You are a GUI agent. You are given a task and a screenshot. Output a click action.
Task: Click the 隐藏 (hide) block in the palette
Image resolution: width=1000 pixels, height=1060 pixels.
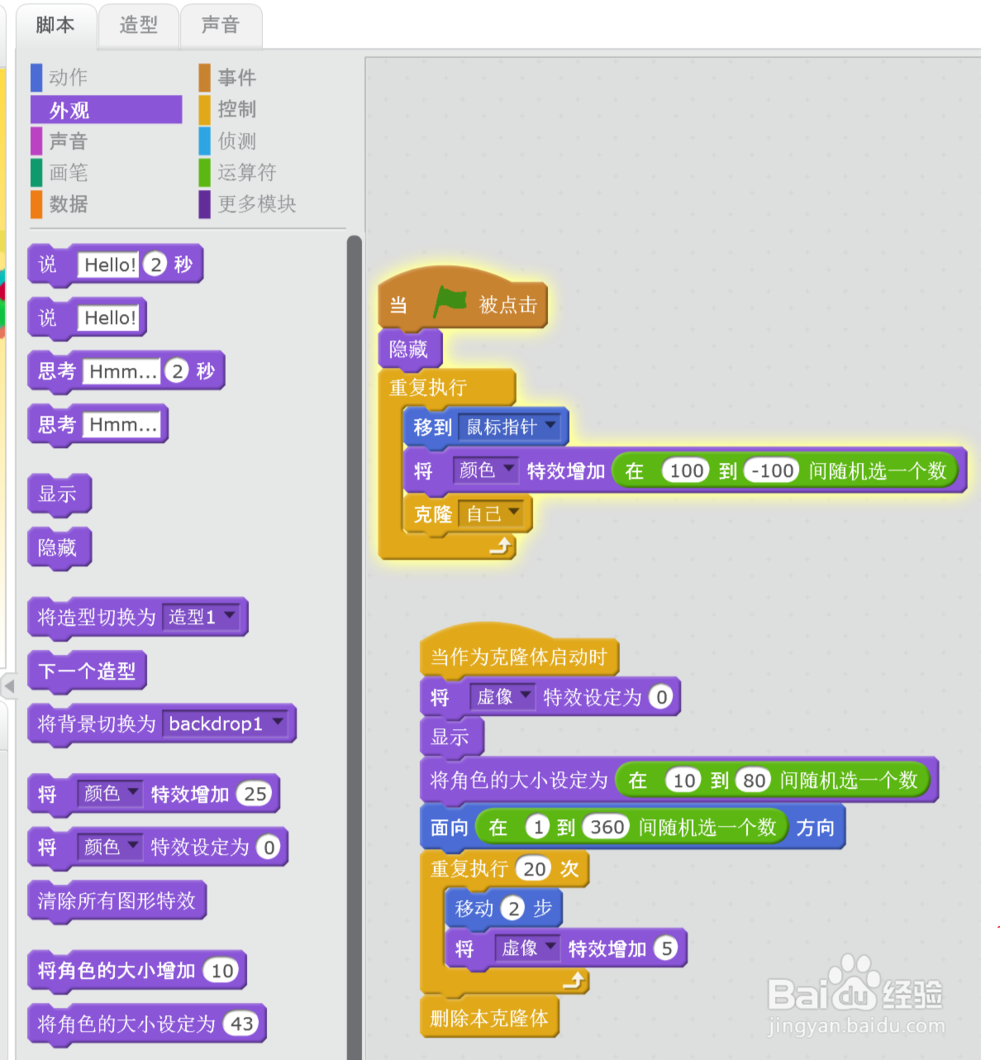(x=58, y=547)
